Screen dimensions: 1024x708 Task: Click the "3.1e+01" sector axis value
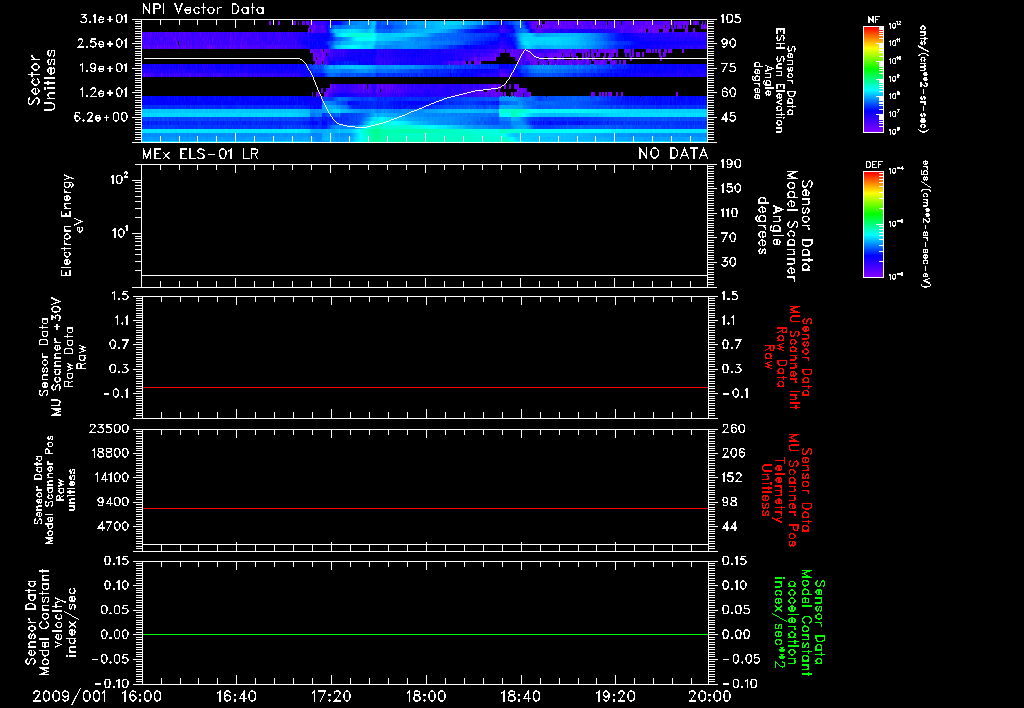click(x=104, y=19)
